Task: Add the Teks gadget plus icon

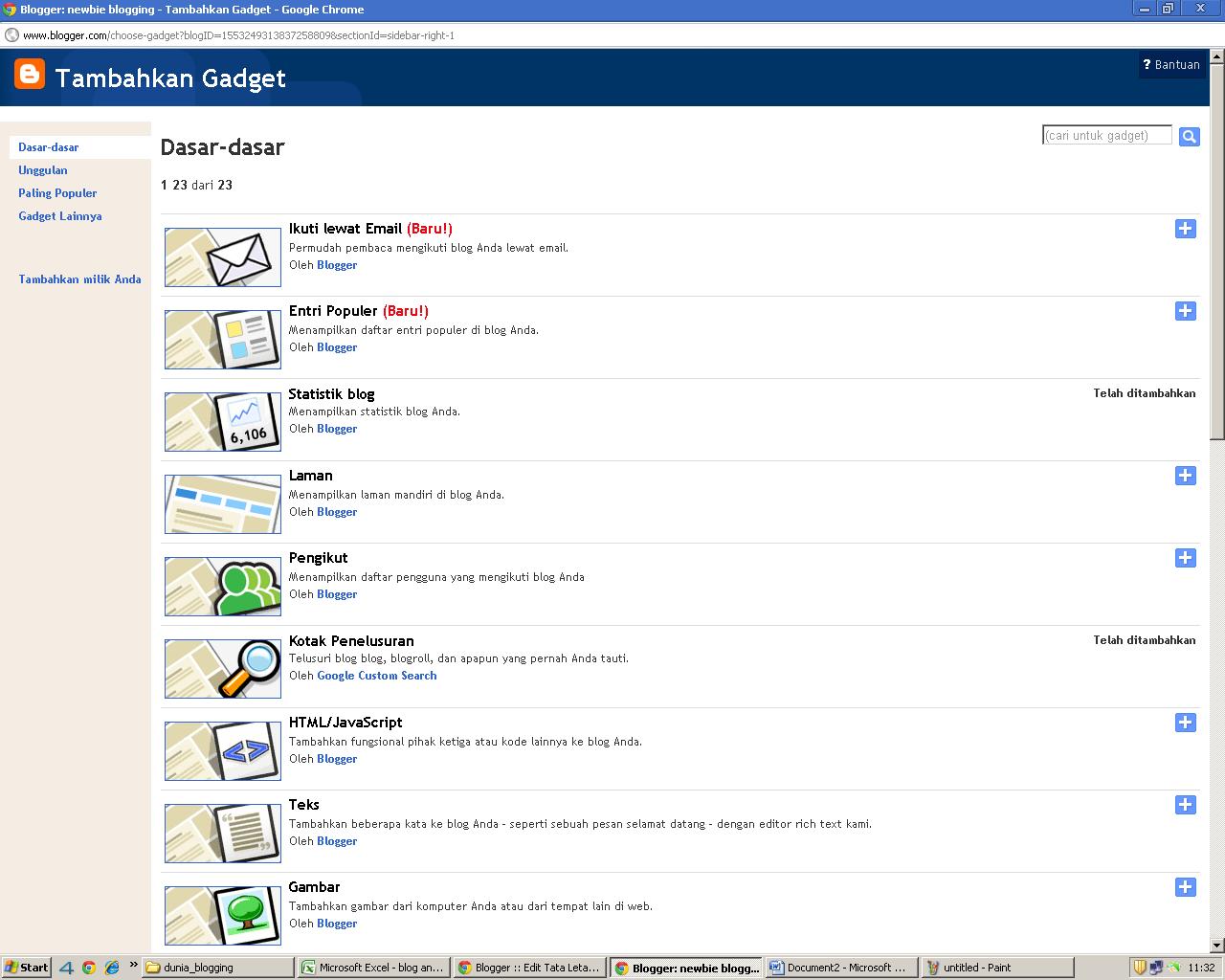Action: [x=1185, y=805]
